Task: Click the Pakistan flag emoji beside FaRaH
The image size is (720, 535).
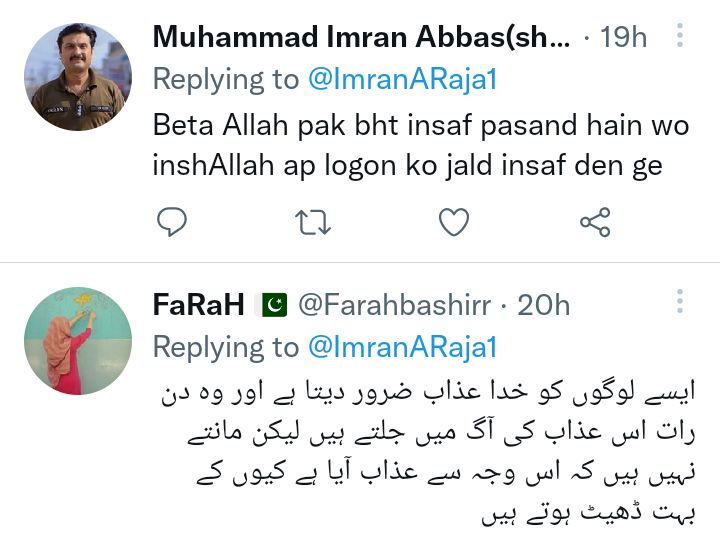Action: click(274, 305)
